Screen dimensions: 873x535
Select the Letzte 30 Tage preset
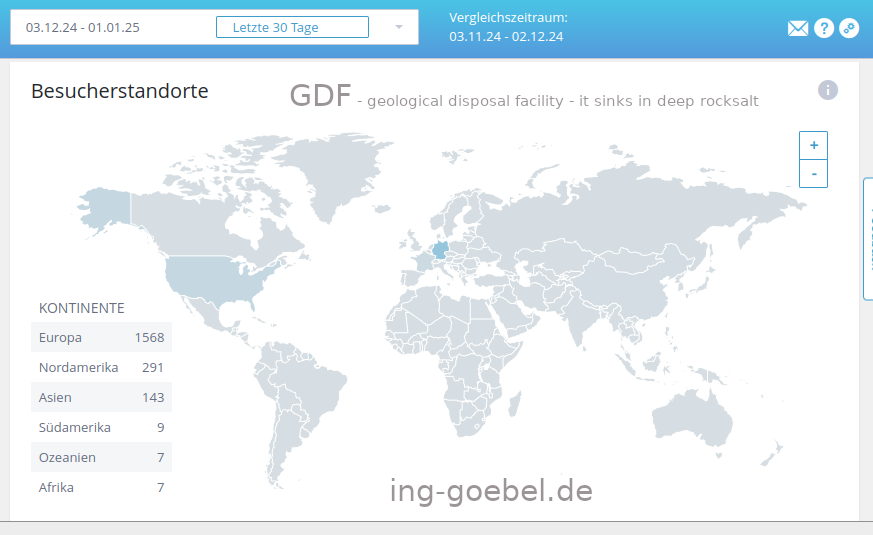[292, 27]
